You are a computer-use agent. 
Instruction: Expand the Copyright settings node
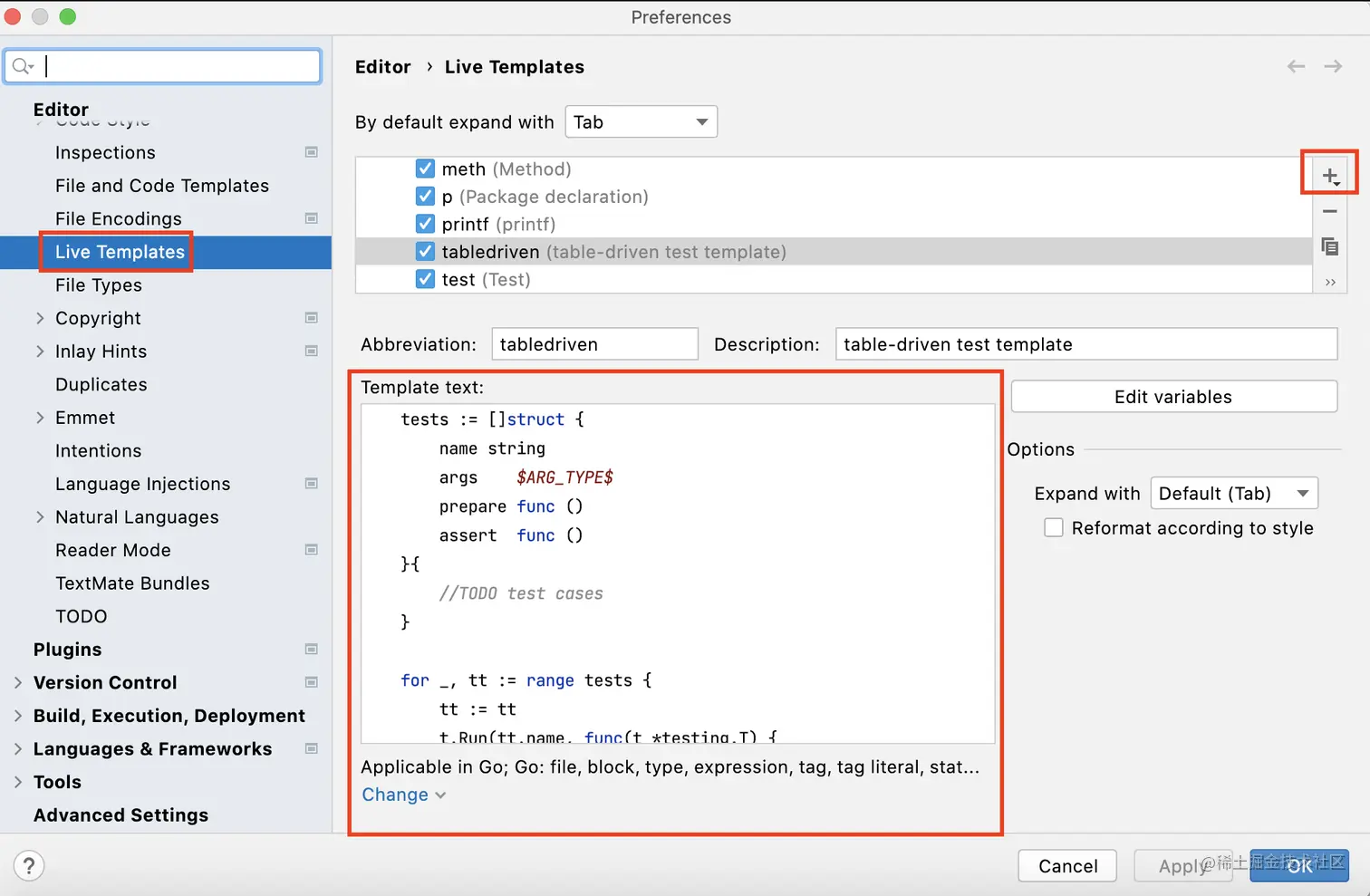point(40,318)
